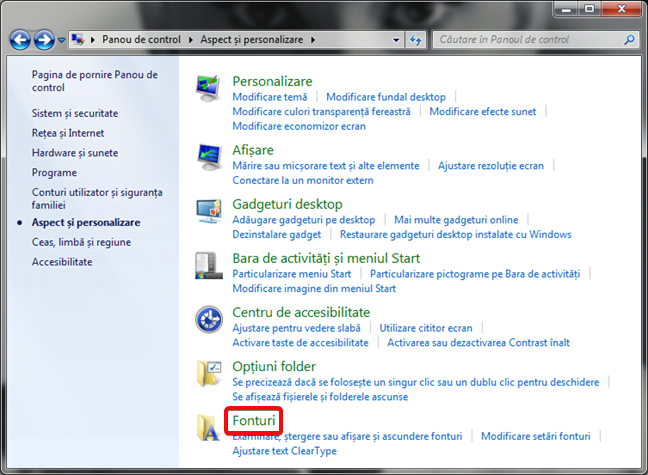Screen dimensions: 648x475
Task: Click the Opțiuni folder icon
Action: 209,373
